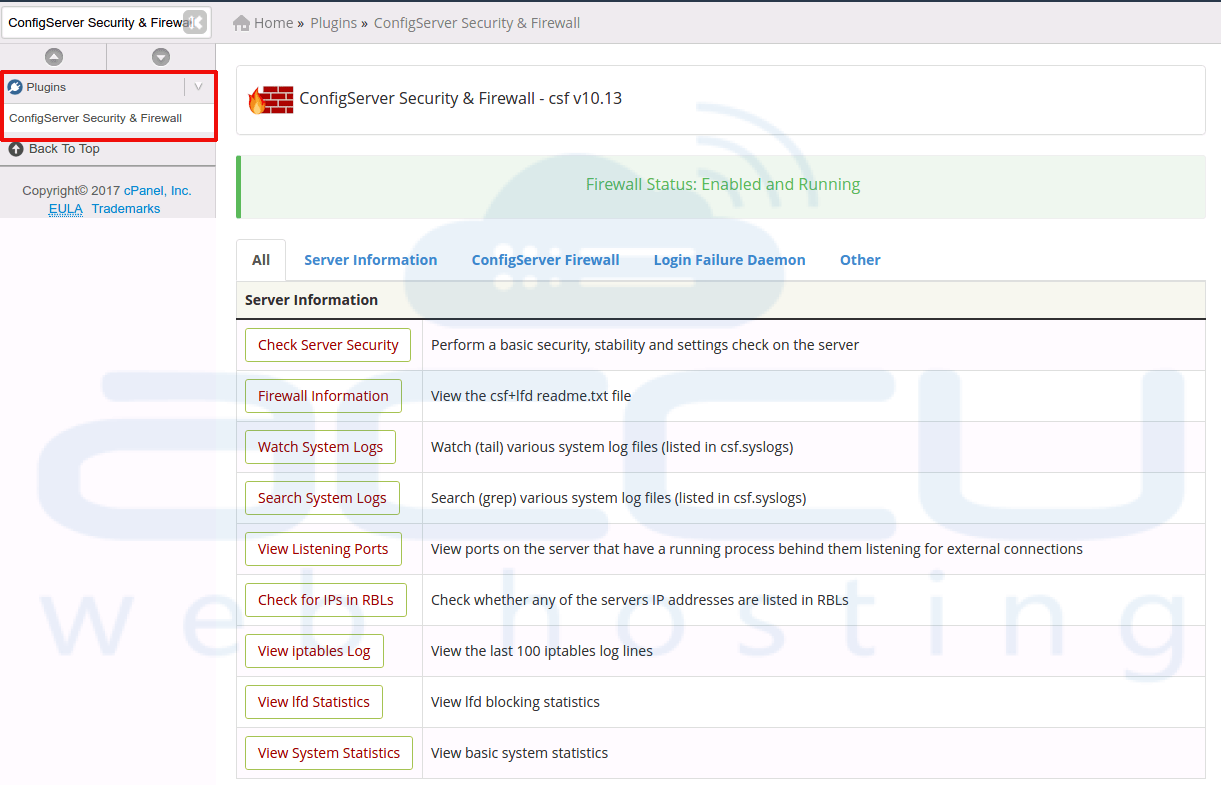Click the Back To Top link text
The image size is (1221, 785).
tap(64, 149)
